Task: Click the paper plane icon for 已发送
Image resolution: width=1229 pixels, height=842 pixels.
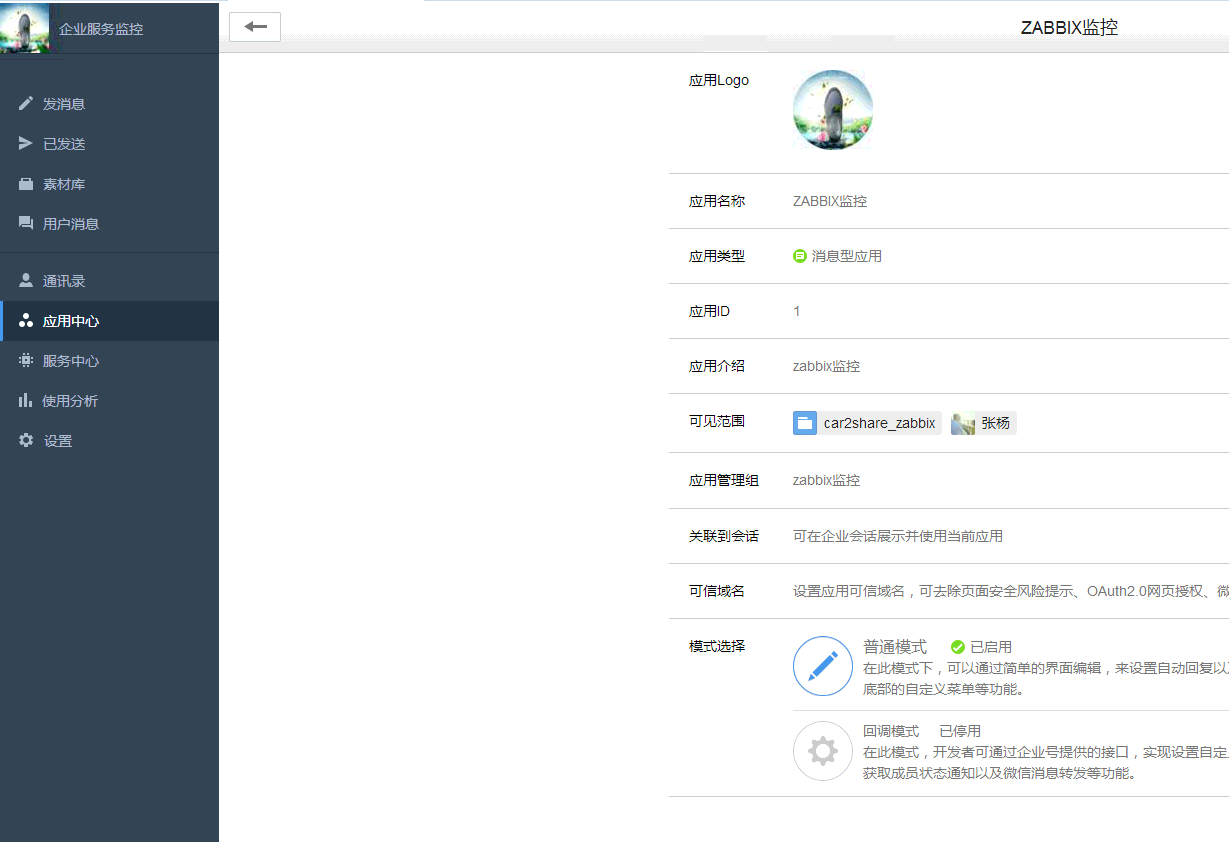Action: coord(26,144)
